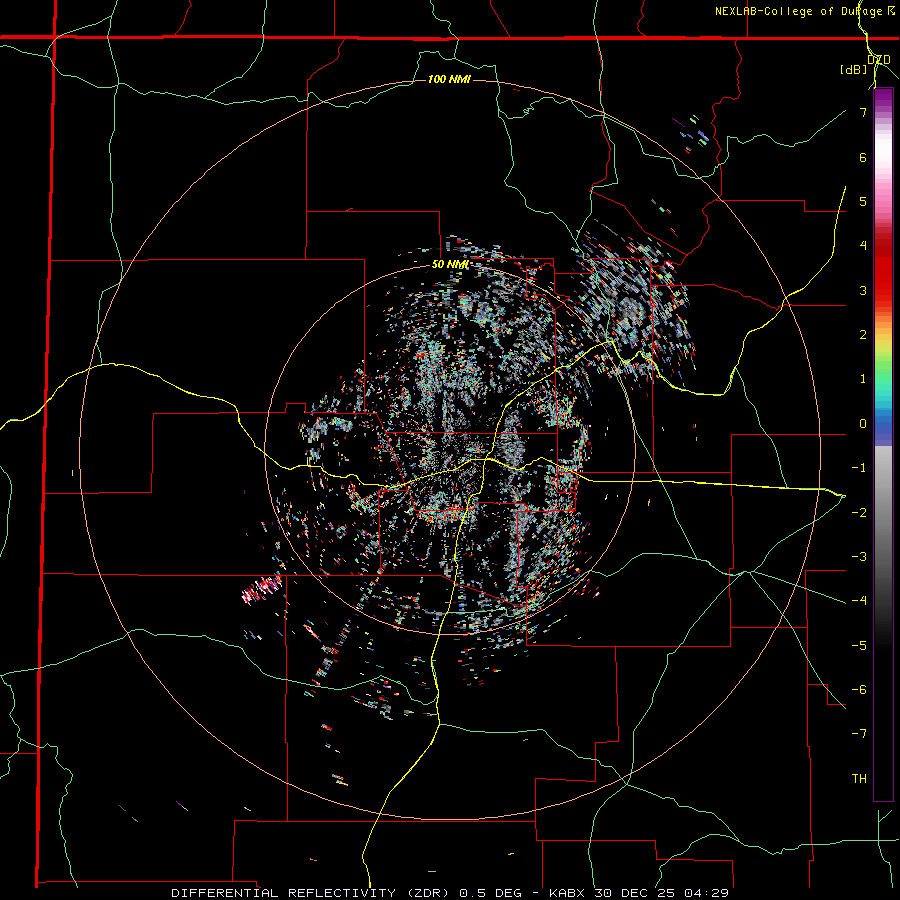Viewport: 900px width, 900px height.
Task: Click the 6 value on the color scale
Action: pos(863,157)
